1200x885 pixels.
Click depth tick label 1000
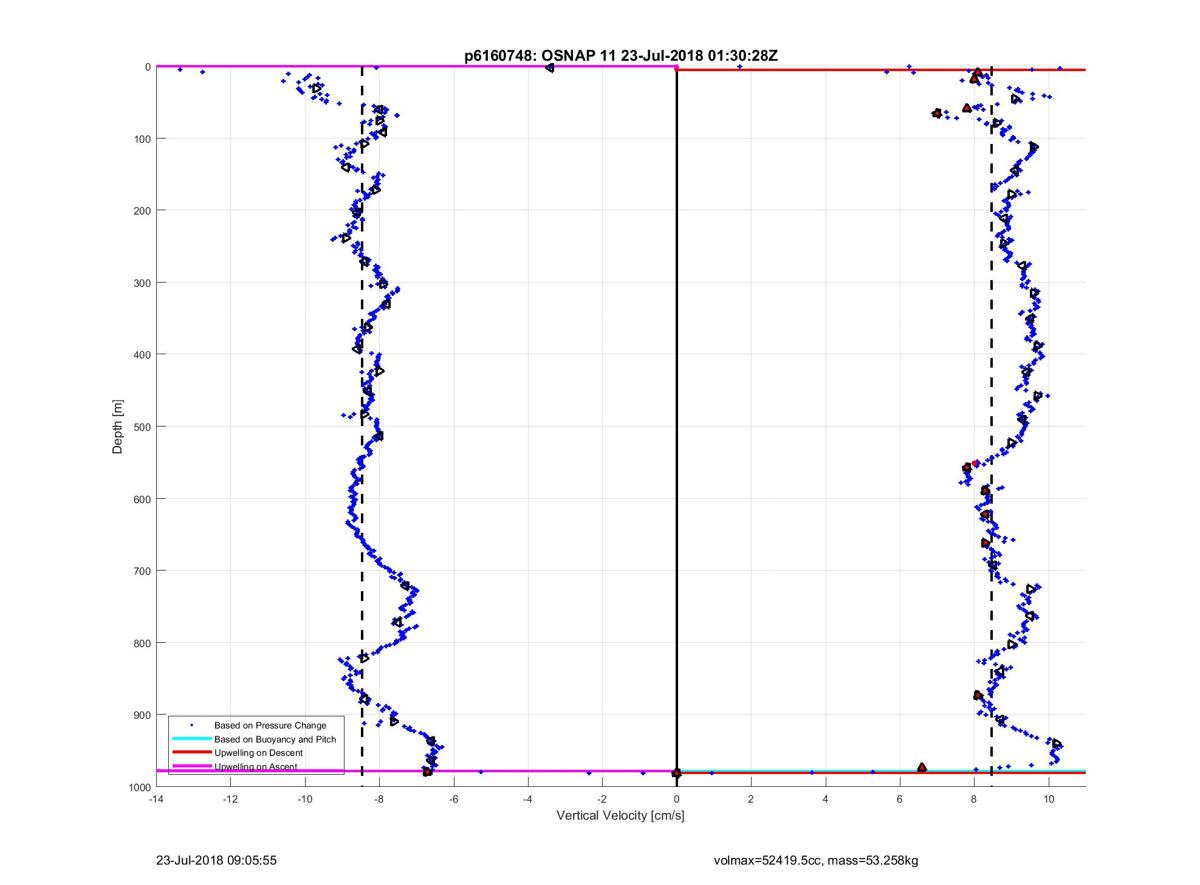pos(138,787)
